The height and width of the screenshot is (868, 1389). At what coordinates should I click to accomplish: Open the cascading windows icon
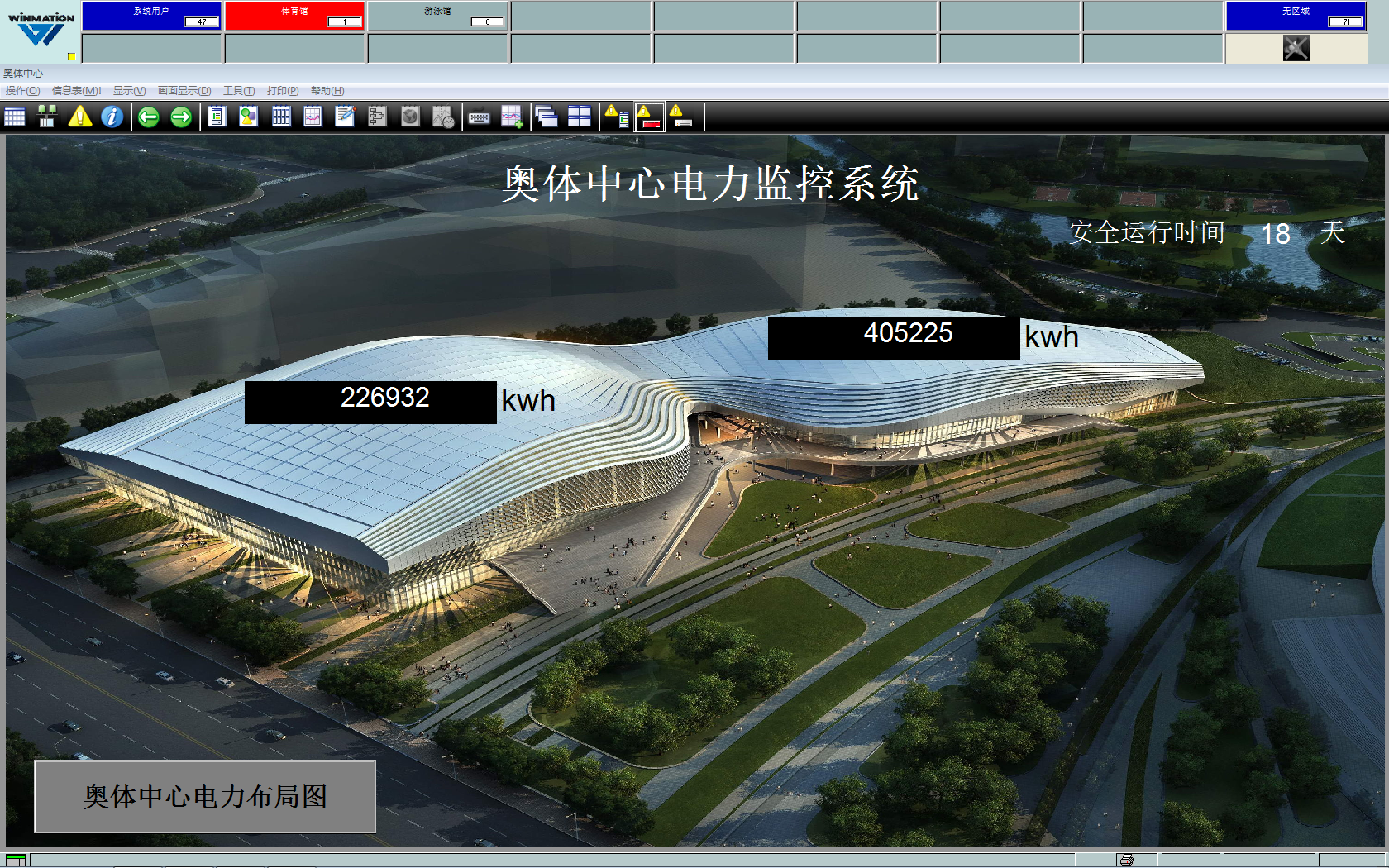click(x=546, y=117)
